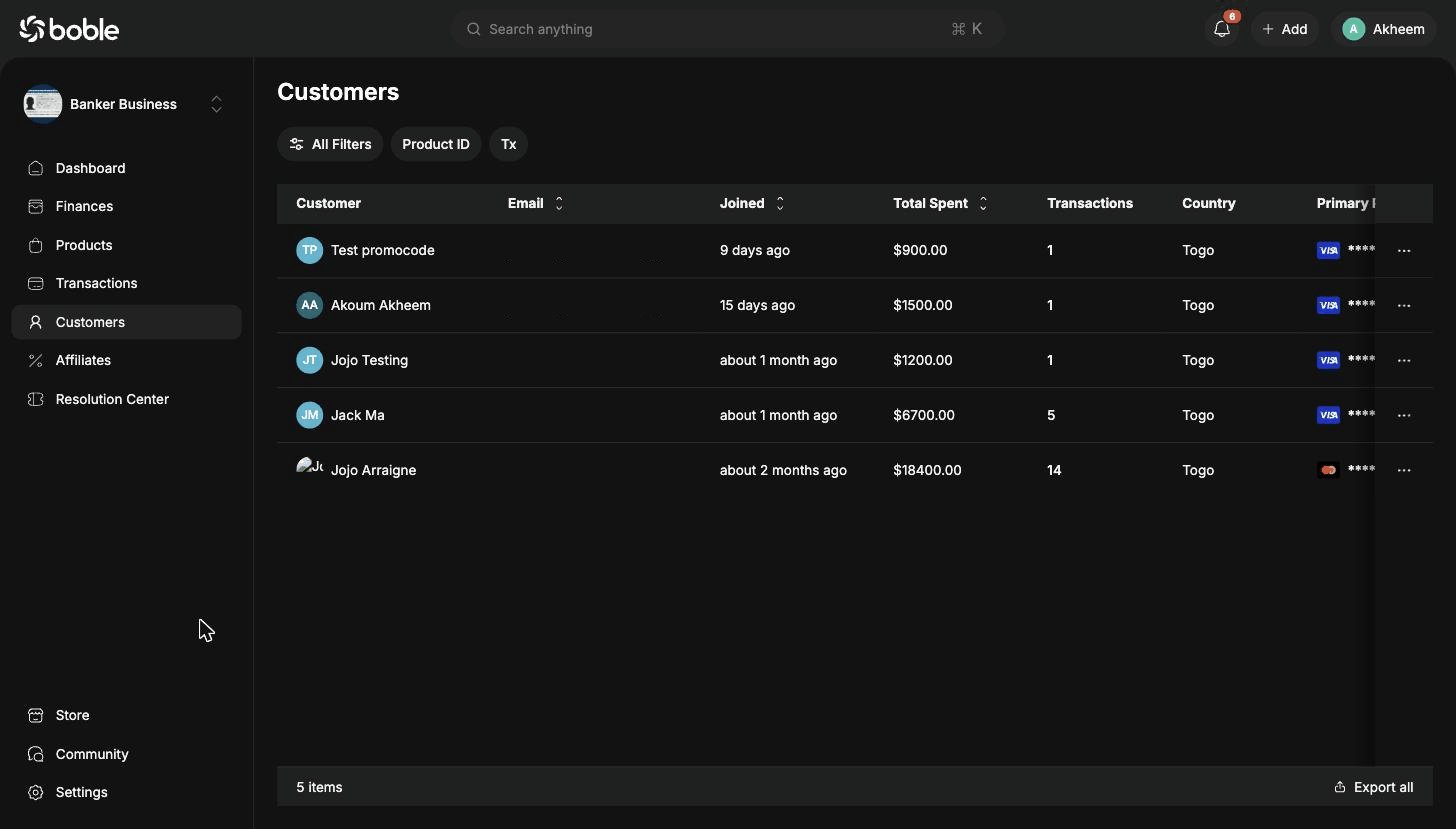Open more options for Jack Ma row
This screenshot has height=829, width=1456.
[1404, 416]
